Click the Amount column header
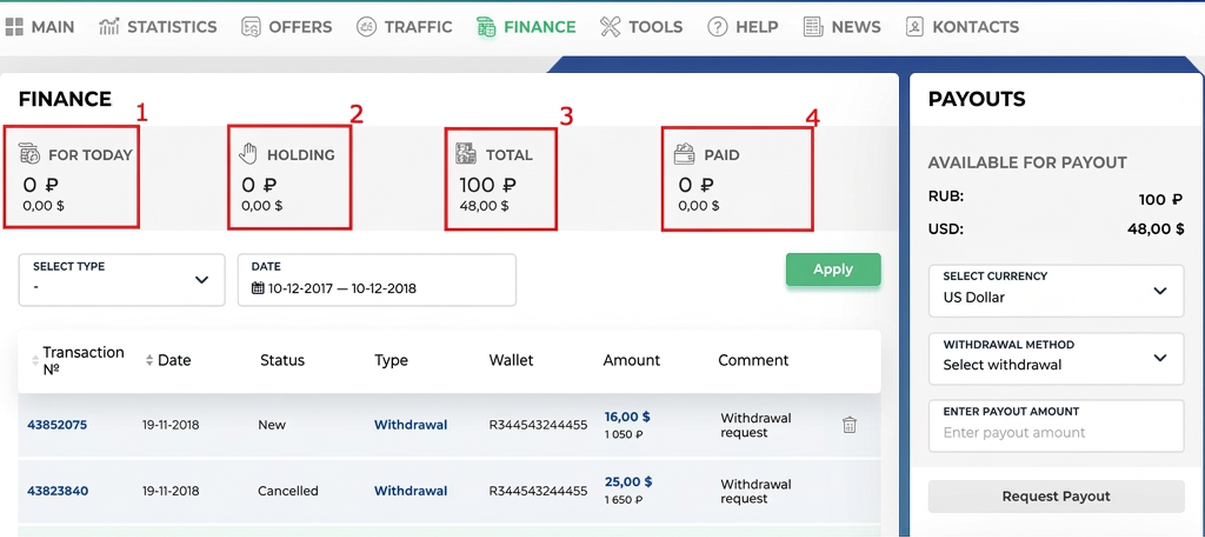The image size is (1205, 537). [x=632, y=360]
